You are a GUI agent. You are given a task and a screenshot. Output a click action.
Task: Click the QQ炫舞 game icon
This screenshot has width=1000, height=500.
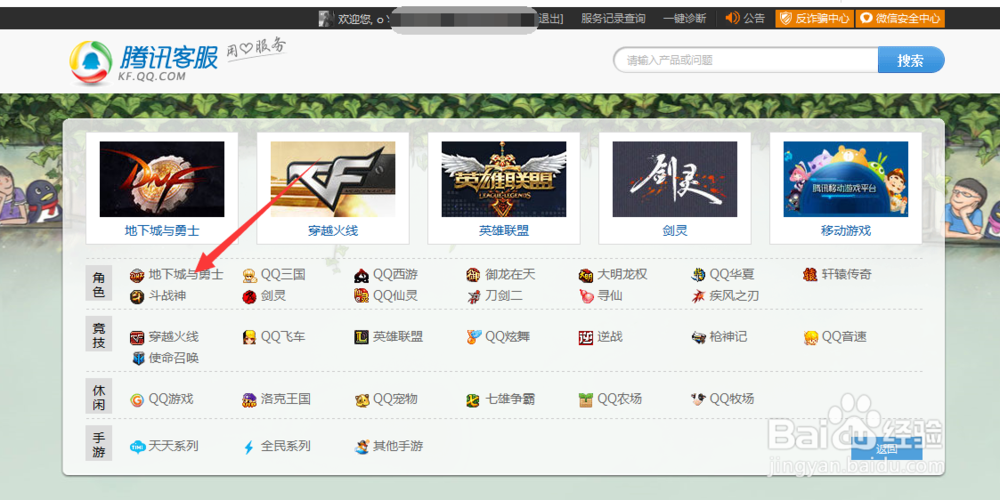[473, 337]
